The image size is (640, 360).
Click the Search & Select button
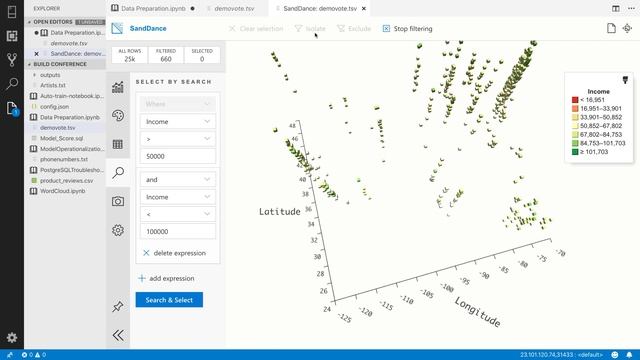[x=169, y=300]
